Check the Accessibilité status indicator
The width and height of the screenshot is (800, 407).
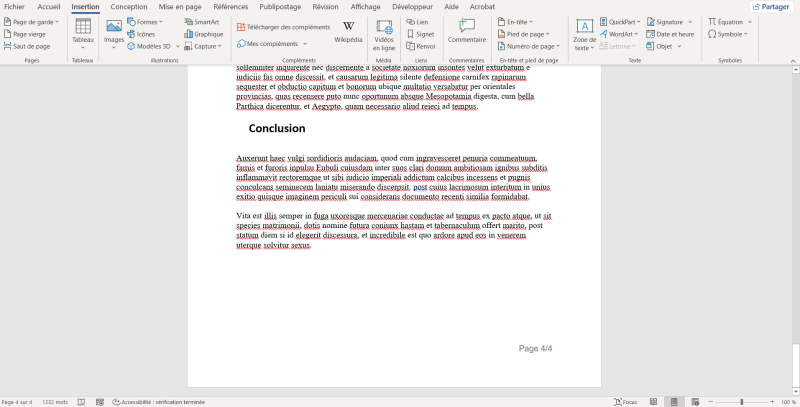(x=159, y=402)
